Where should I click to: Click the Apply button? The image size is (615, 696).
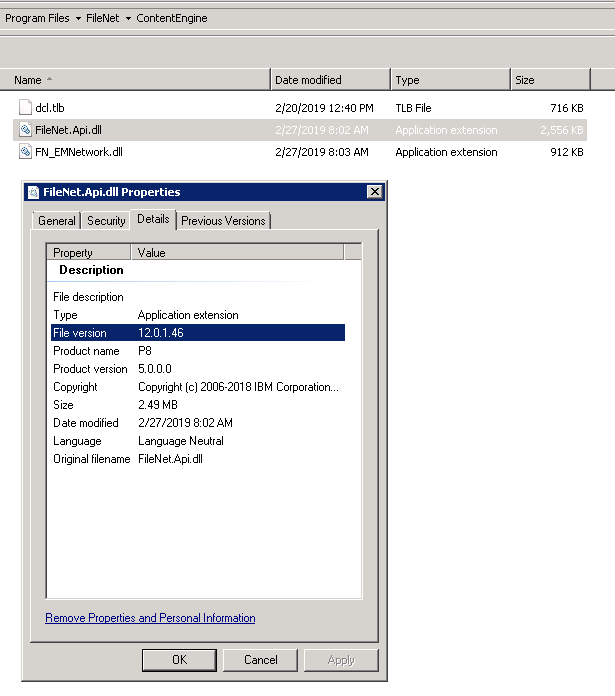click(341, 660)
